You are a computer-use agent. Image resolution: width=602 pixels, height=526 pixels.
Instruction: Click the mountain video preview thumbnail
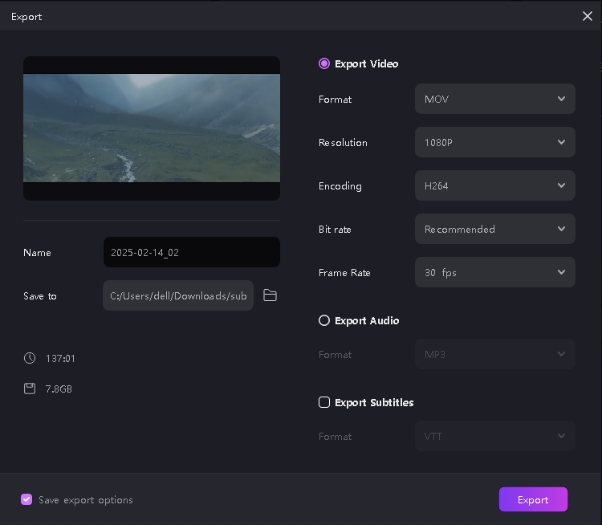(x=151, y=128)
